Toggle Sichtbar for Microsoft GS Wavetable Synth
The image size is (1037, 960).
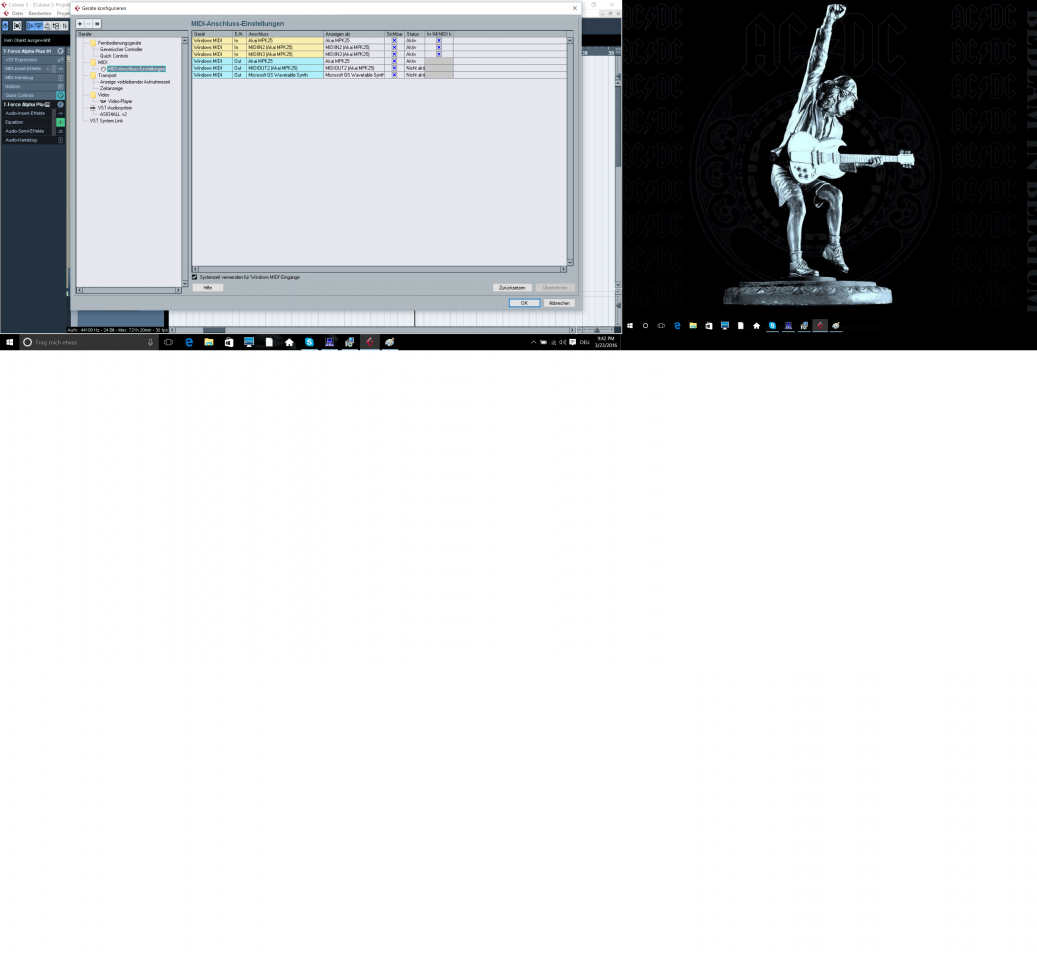[x=395, y=75]
